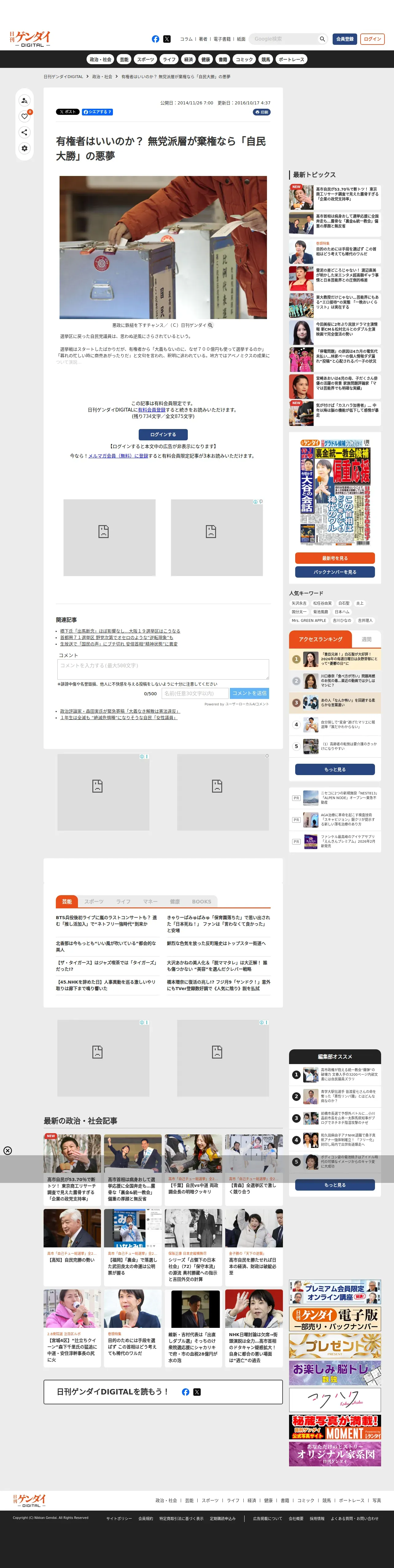
Task: Click もっと見る under 編集部オススメ
Action: point(335,1185)
